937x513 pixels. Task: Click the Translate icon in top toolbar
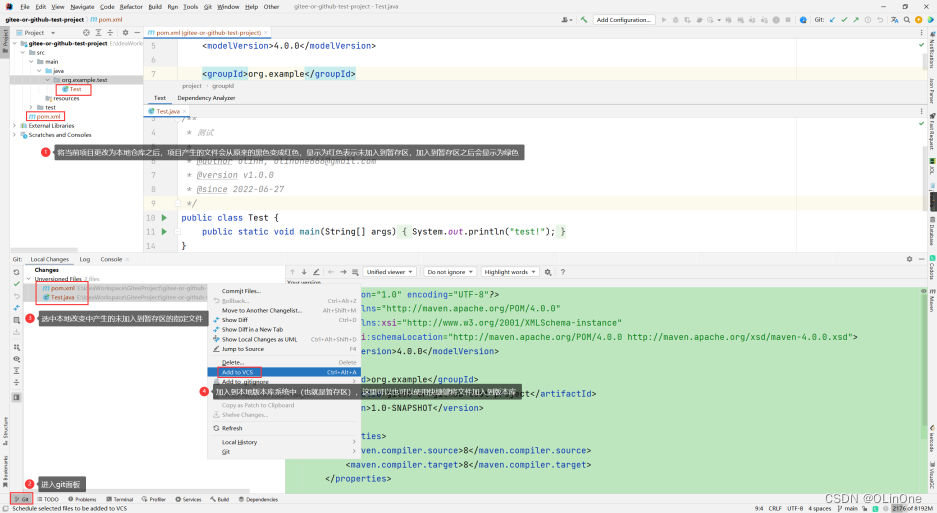(895, 20)
